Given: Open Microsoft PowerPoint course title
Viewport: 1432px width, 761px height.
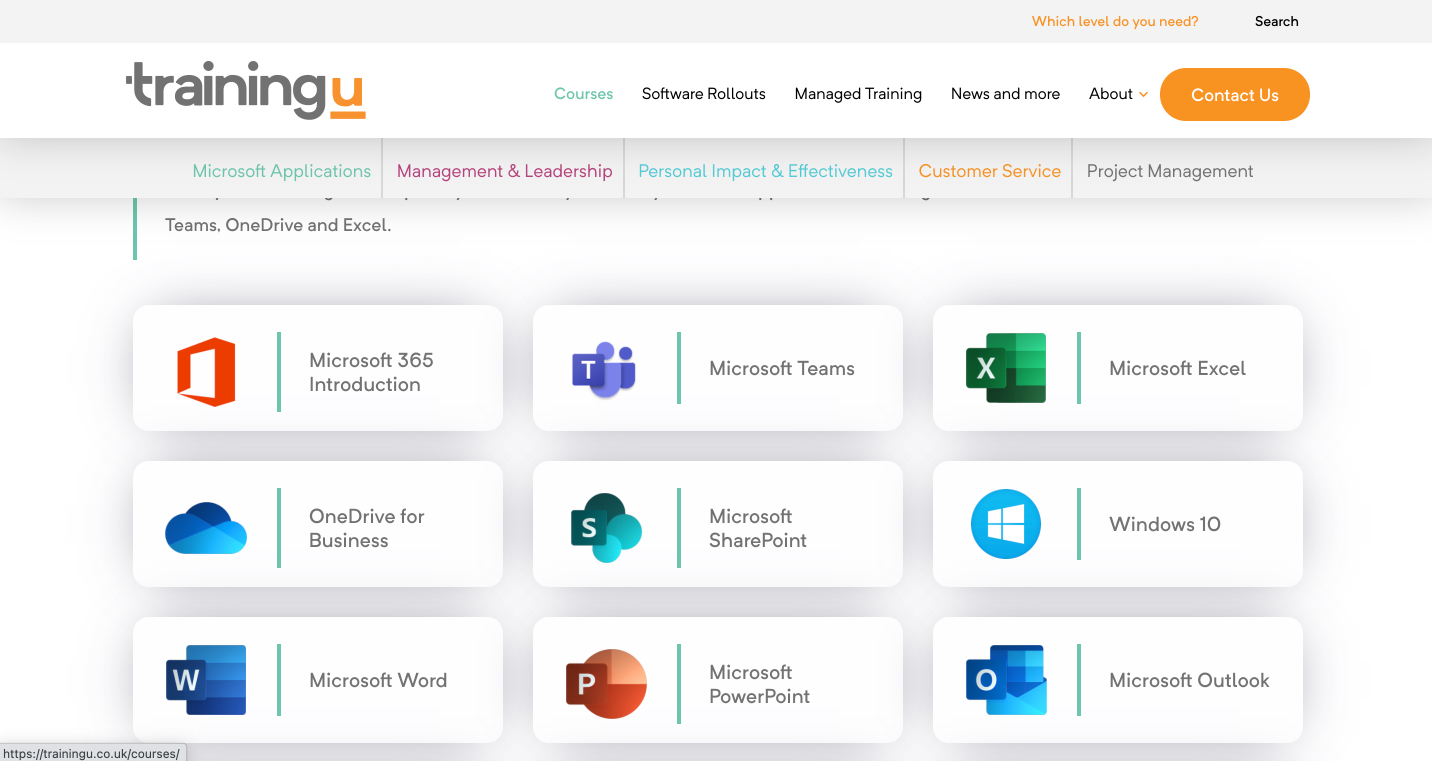Looking at the screenshot, I should [760, 684].
